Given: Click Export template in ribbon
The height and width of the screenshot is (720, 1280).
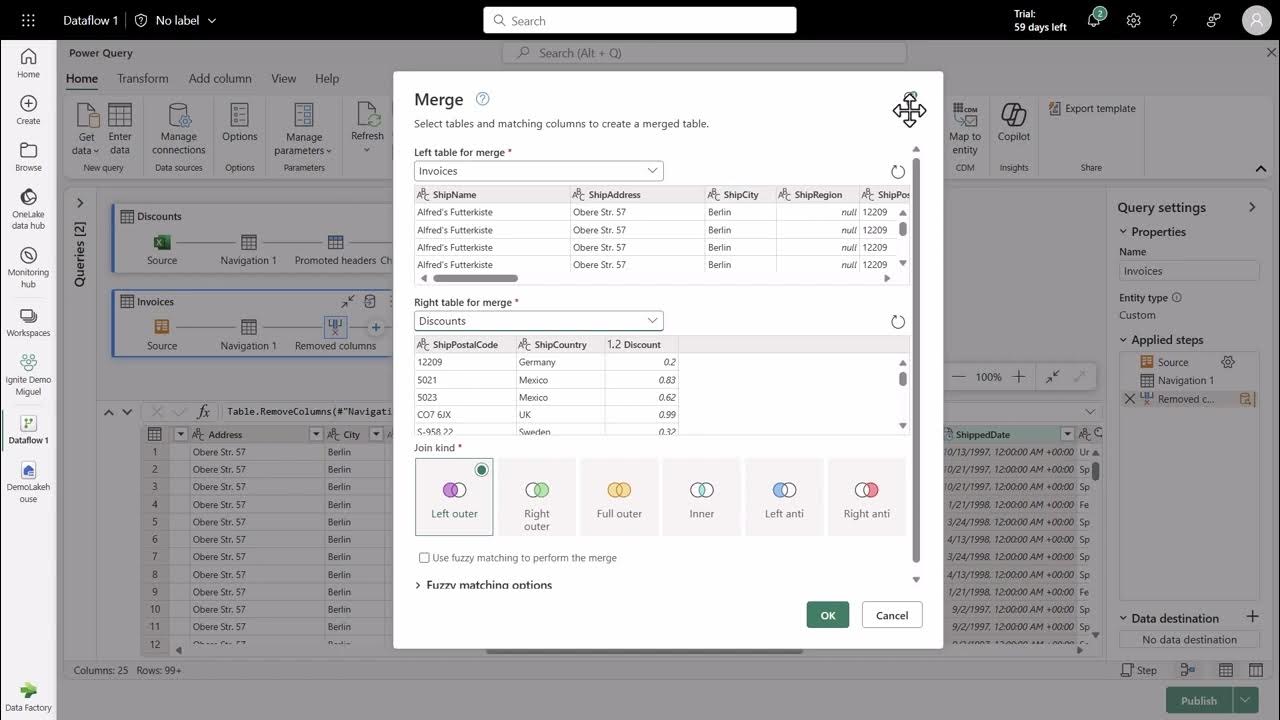Looking at the screenshot, I should tap(1092, 108).
